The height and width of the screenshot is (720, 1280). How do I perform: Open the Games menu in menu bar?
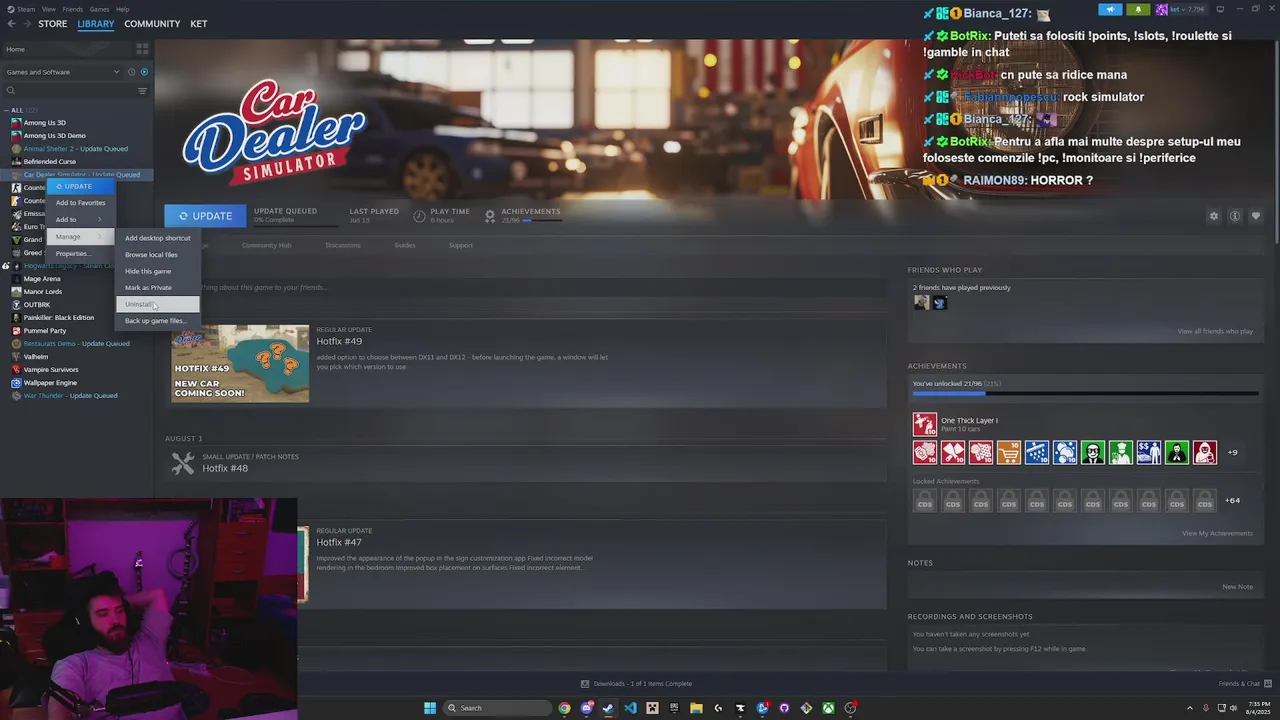pos(99,9)
